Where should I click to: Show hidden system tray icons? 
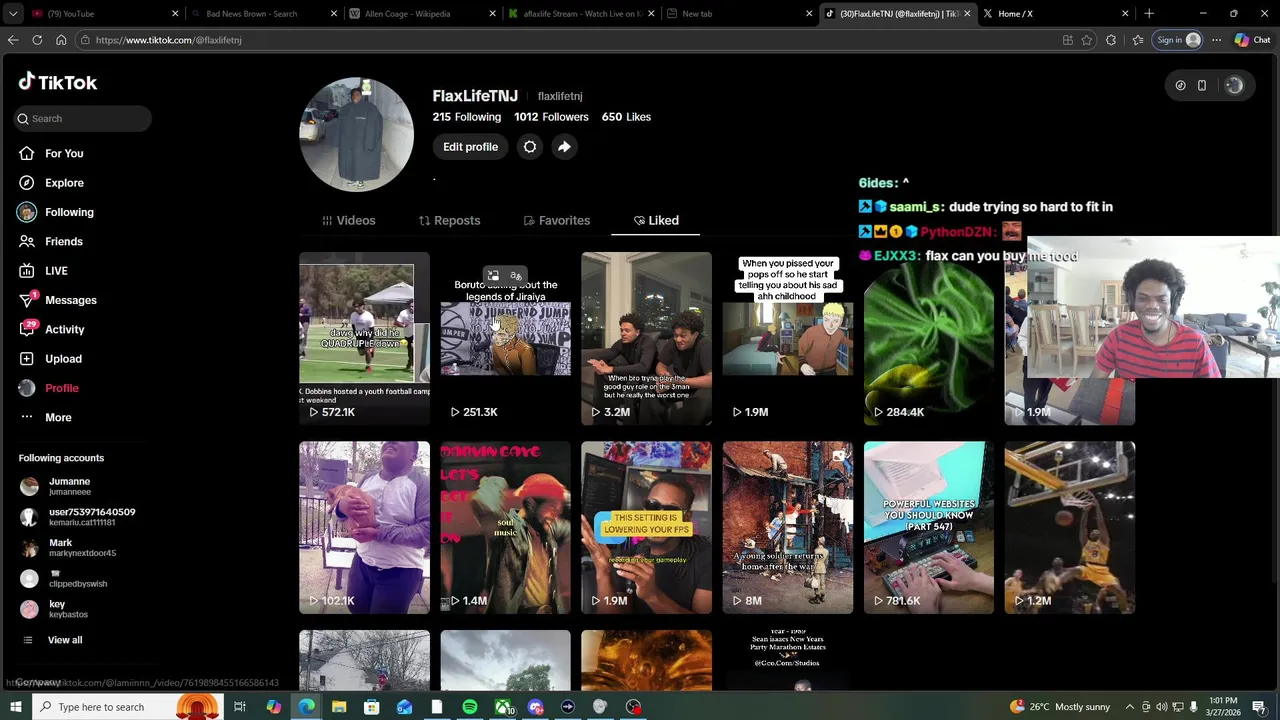coord(1130,707)
